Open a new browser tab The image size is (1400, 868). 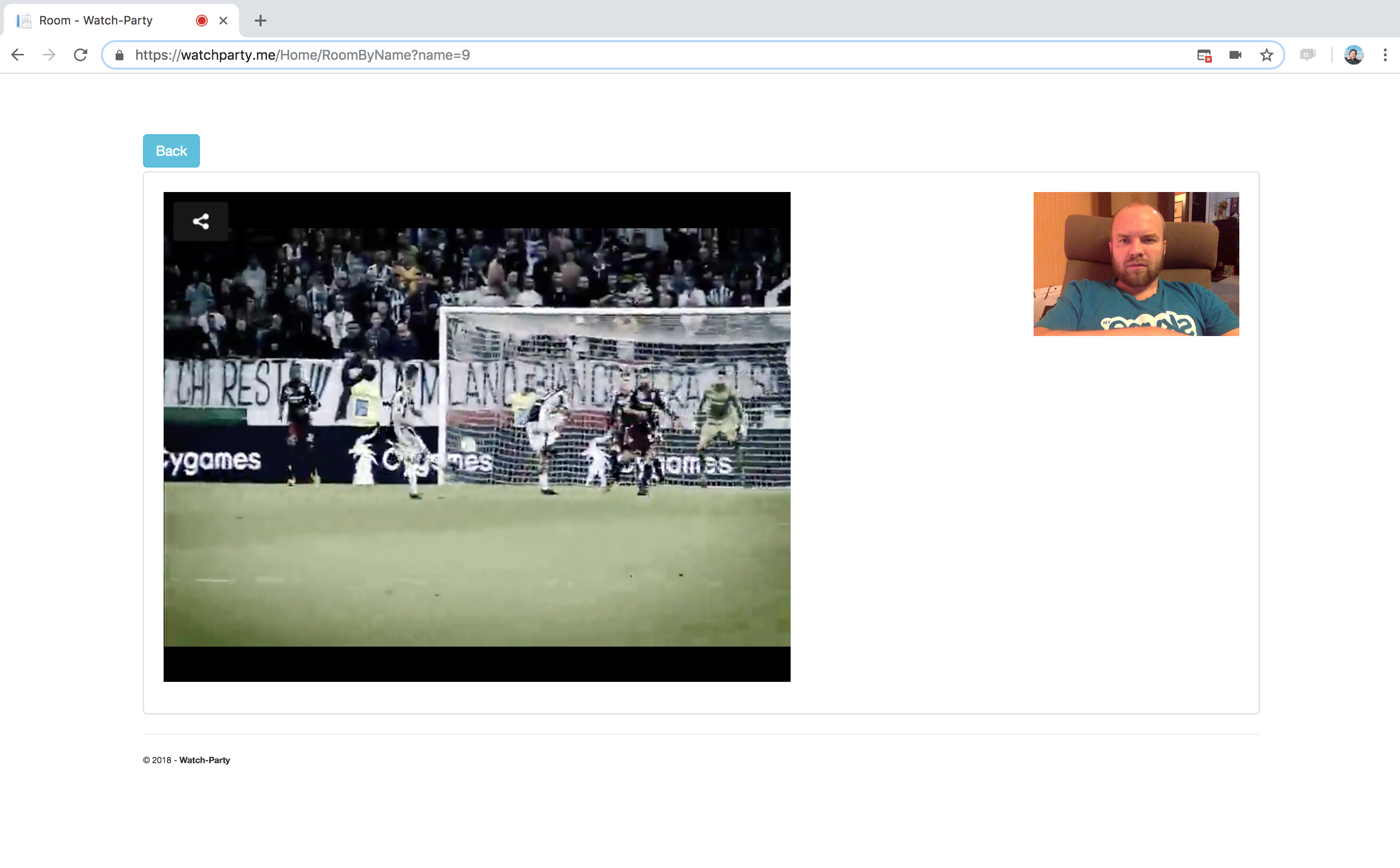coord(261,21)
